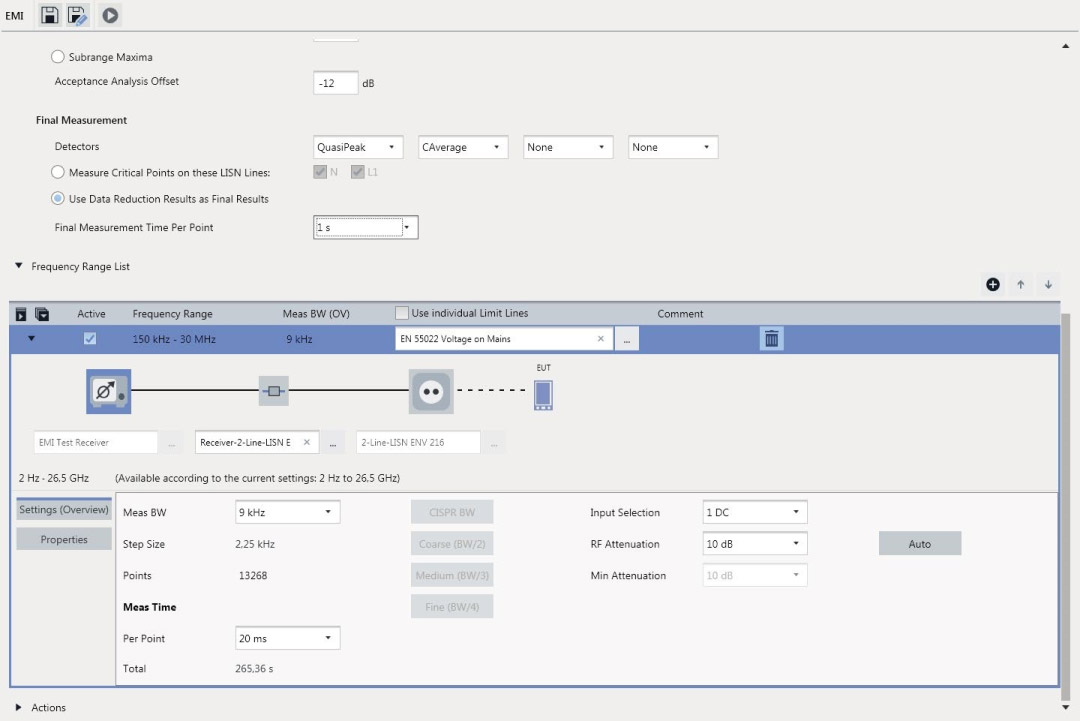Click the EMI Test Receiver device icon

[x=107, y=392]
